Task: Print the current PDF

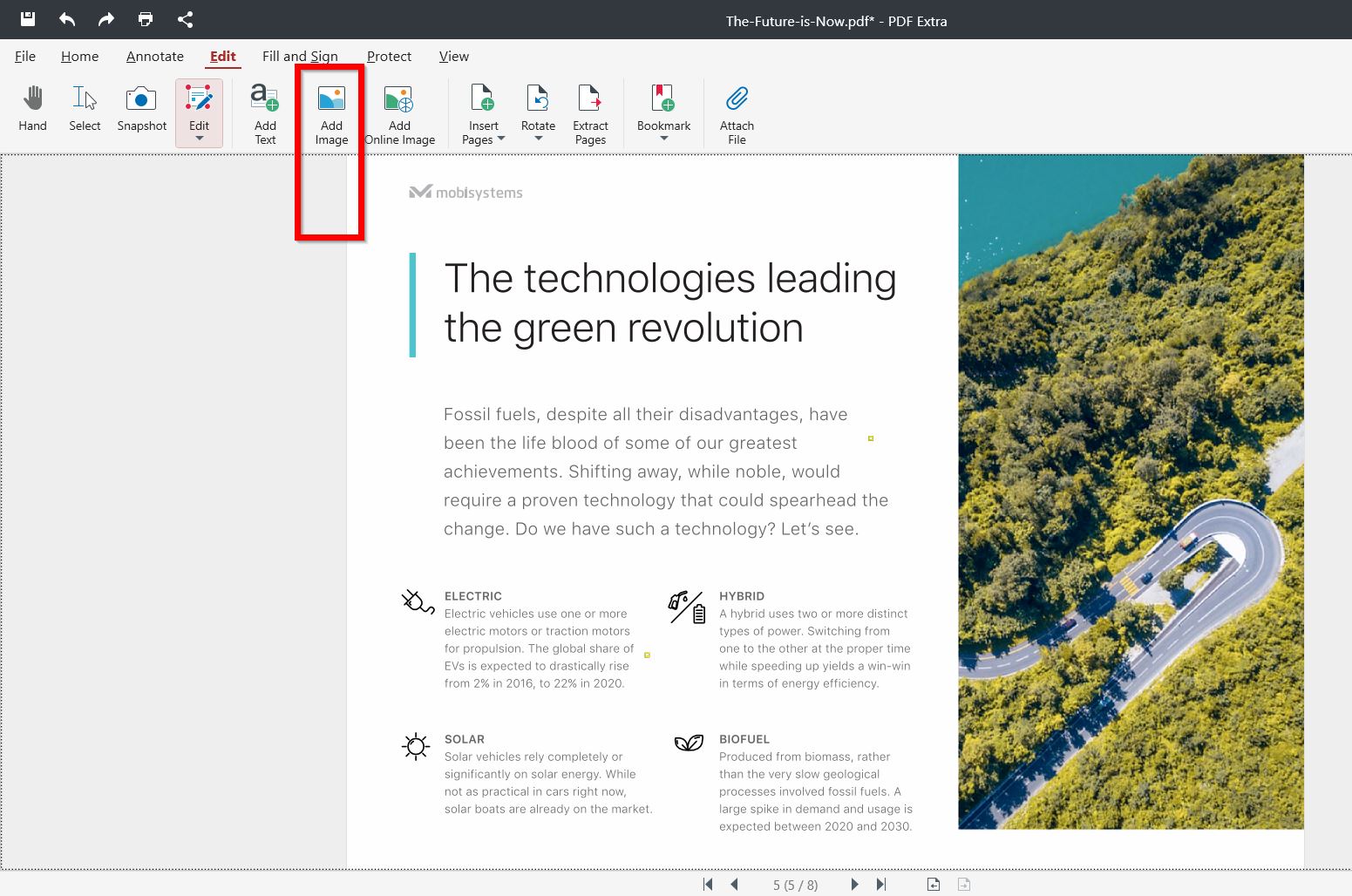Action: pos(145,19)
